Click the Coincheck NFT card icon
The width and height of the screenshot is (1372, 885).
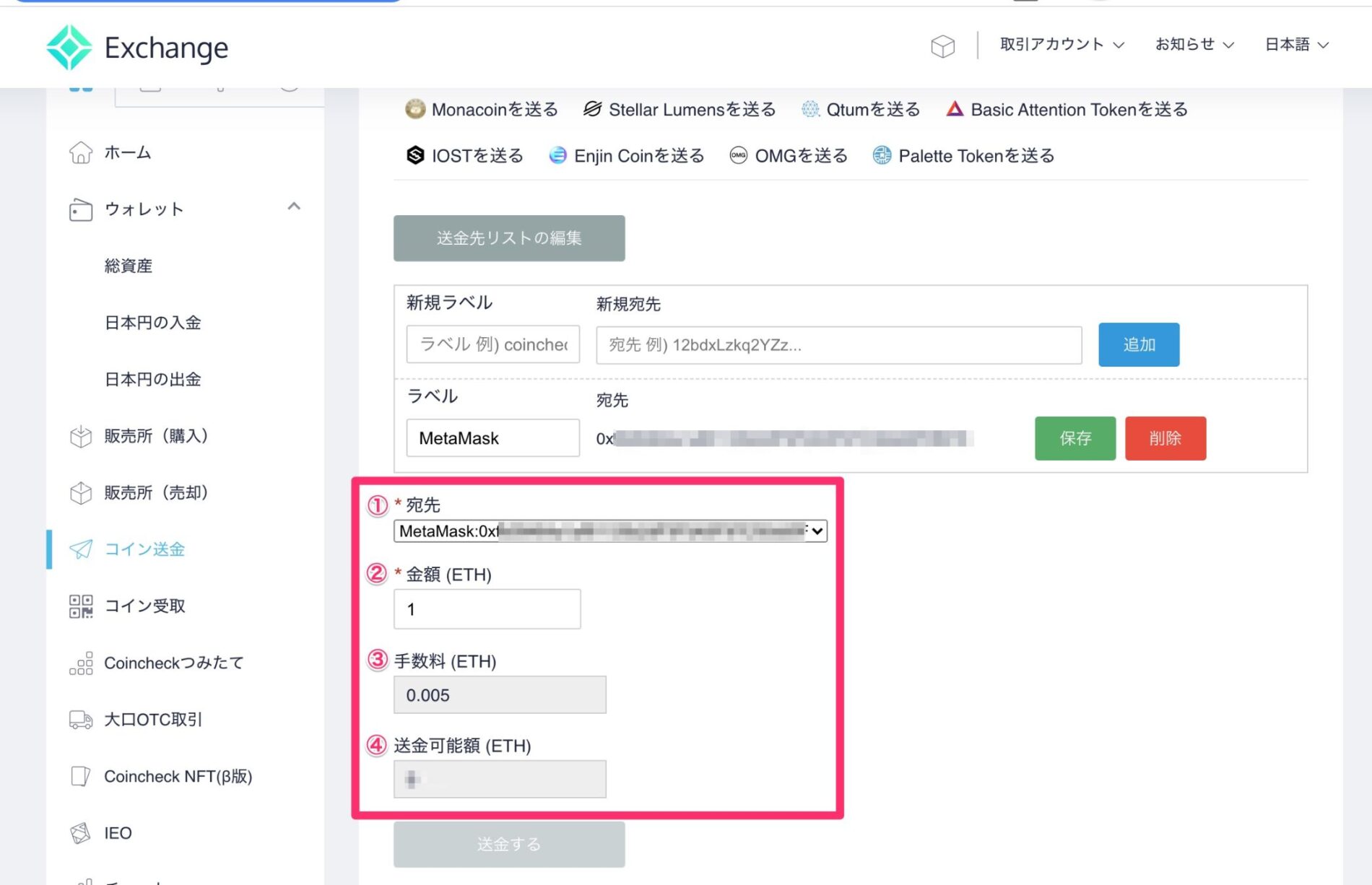click(81, 777)
